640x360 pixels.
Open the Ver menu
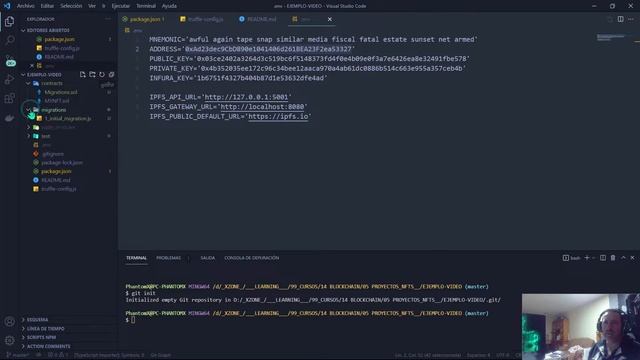(x=92, y=6)
